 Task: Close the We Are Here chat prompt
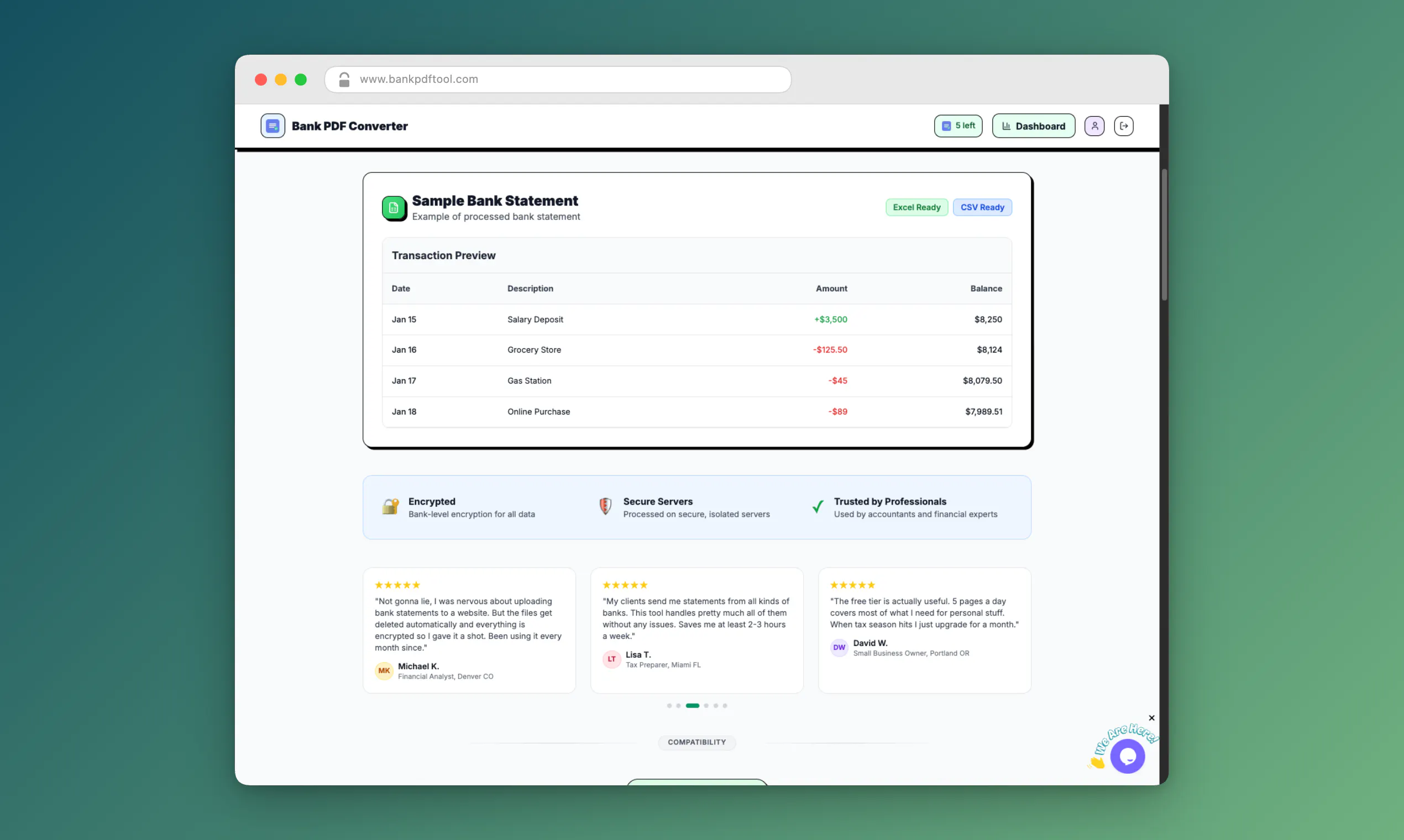tap(1151, 718)
